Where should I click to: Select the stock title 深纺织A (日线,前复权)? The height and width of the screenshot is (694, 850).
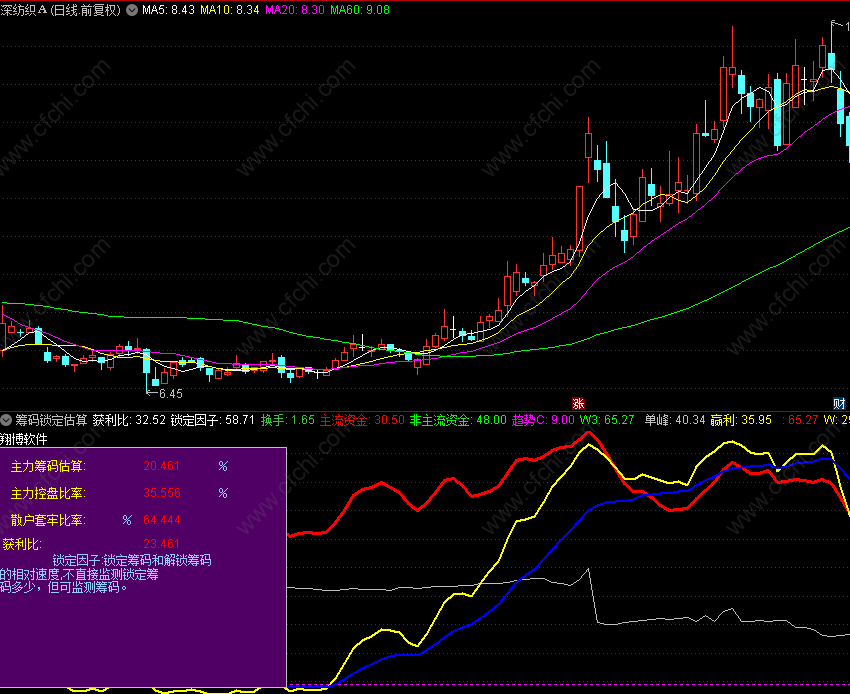pos(61,10)
